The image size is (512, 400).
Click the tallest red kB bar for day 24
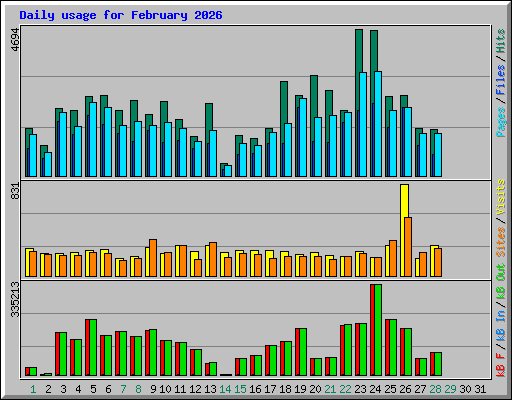click(372, 330)
